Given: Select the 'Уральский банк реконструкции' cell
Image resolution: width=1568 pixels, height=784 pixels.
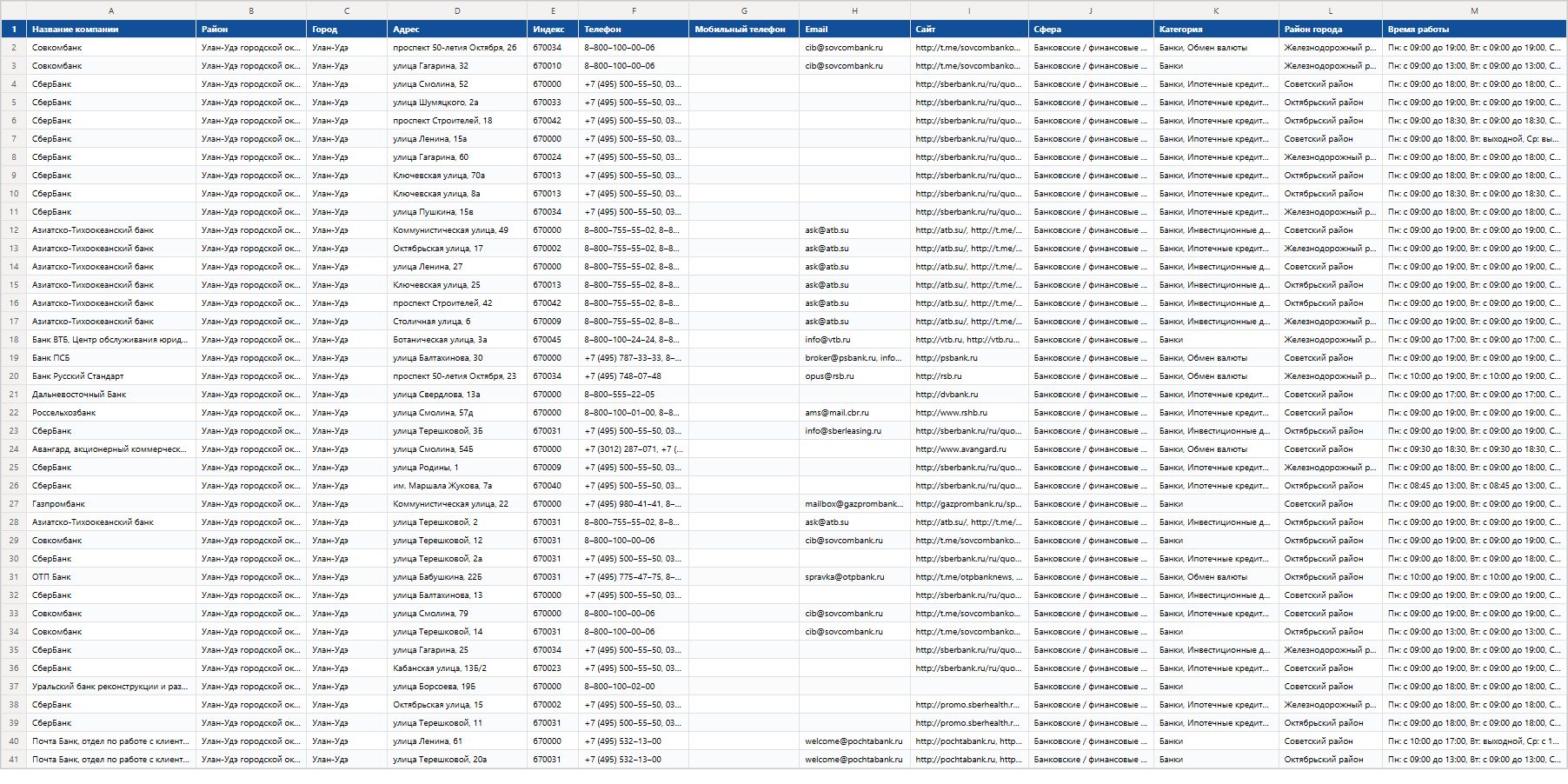Looking at the screenshot, I should point(111,687).
